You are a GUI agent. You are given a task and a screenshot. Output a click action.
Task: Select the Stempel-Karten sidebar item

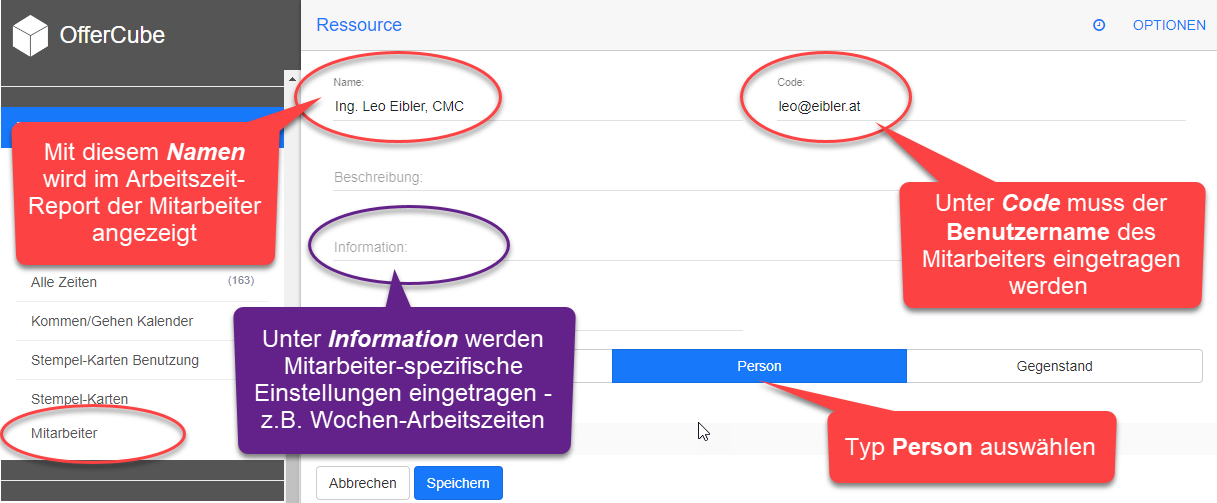pos(79,399)
